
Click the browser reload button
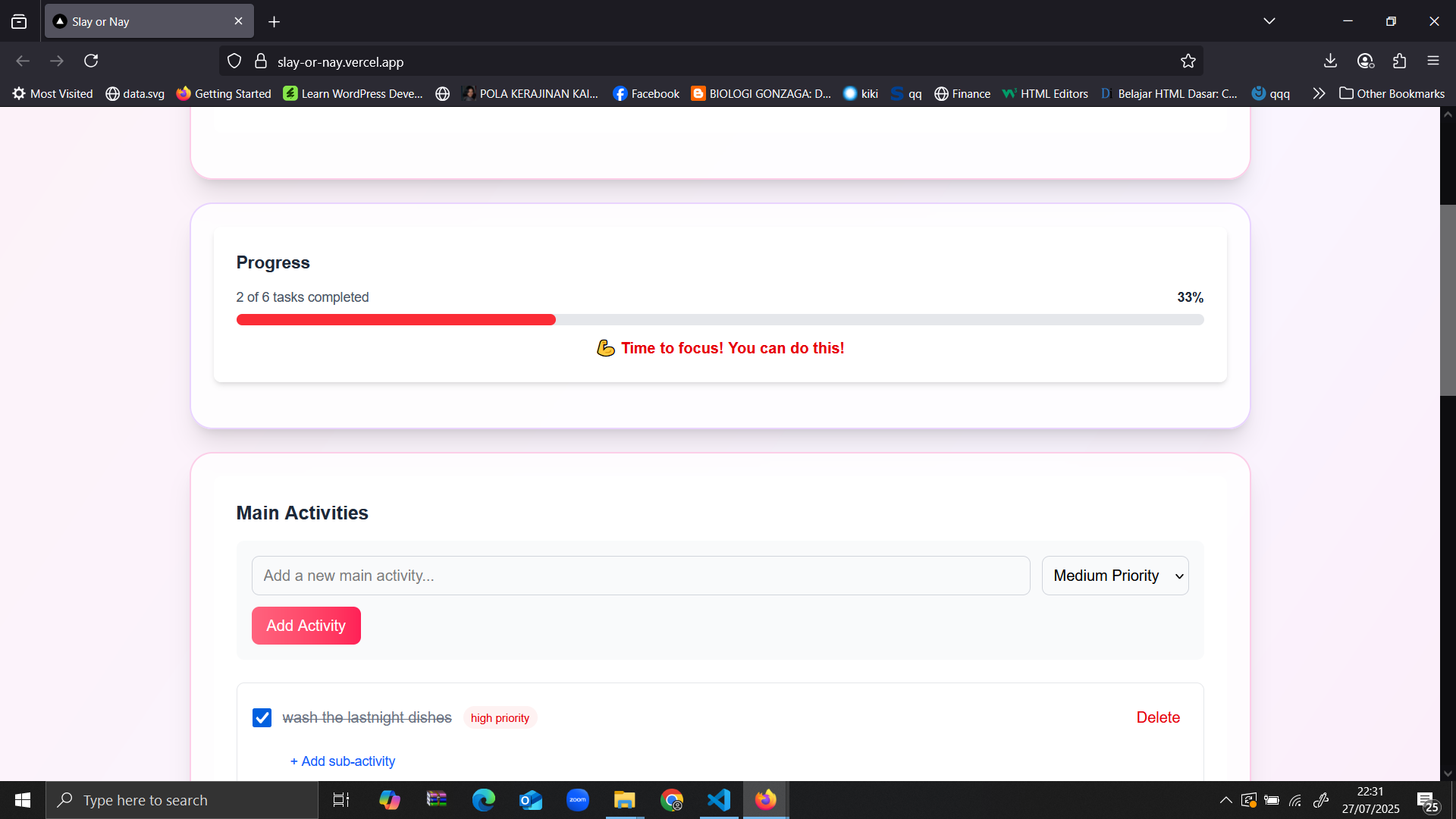tap(91, 61)
